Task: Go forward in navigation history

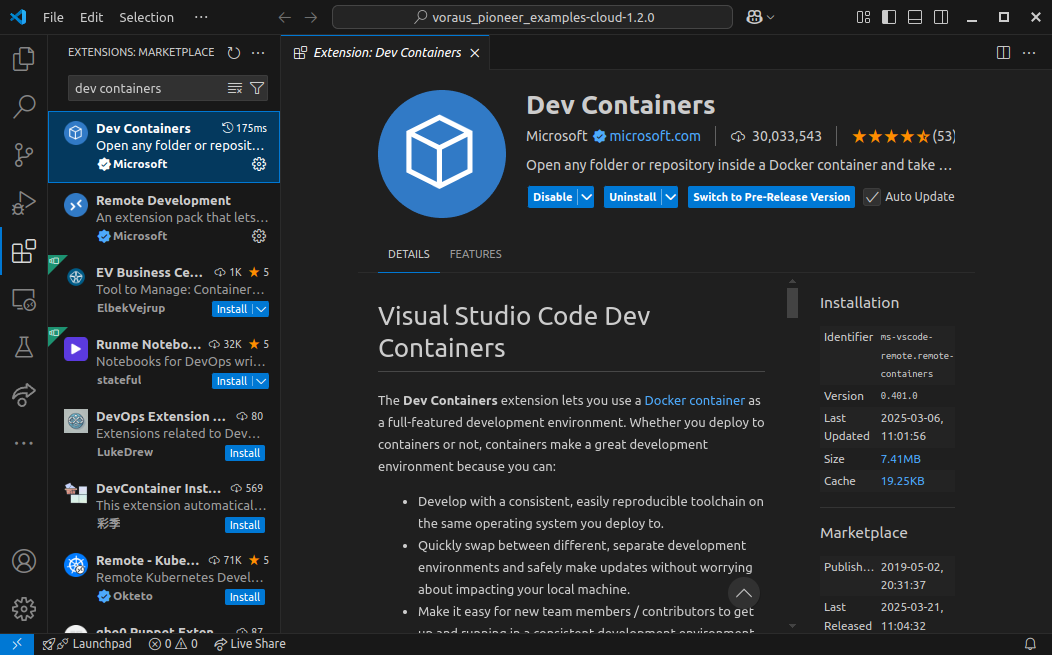Action: click(x=311, y=17)
